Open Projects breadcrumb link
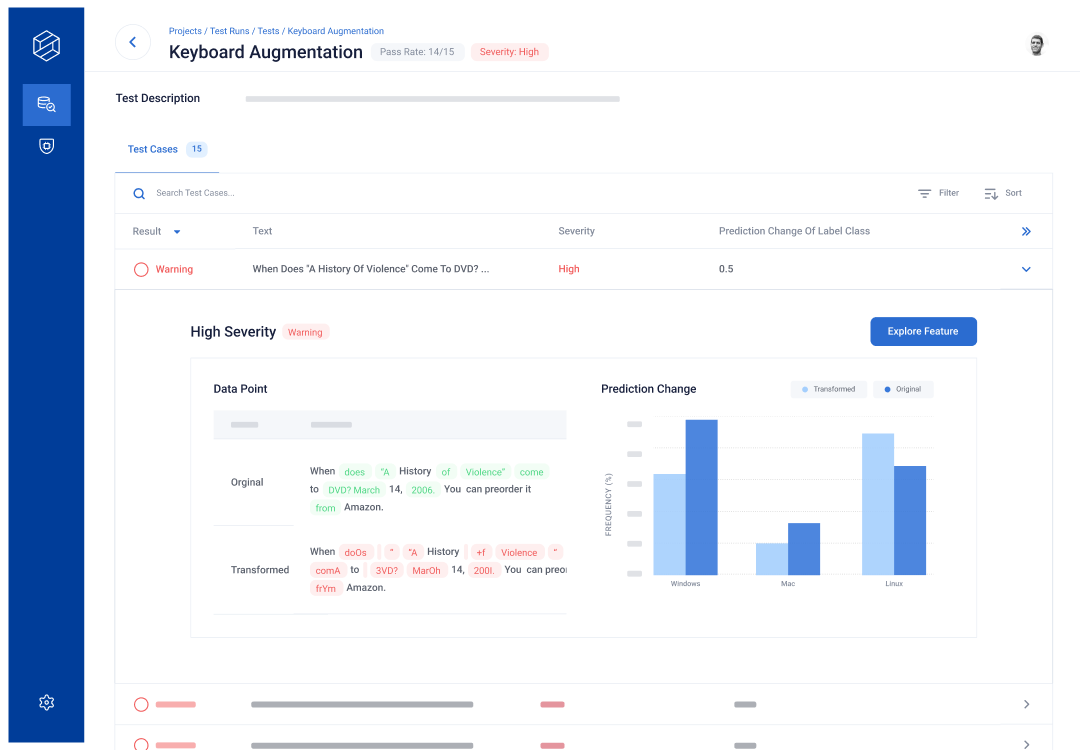Image resolution: width=1080 pixels, height=750 pixels. (185, 31)
